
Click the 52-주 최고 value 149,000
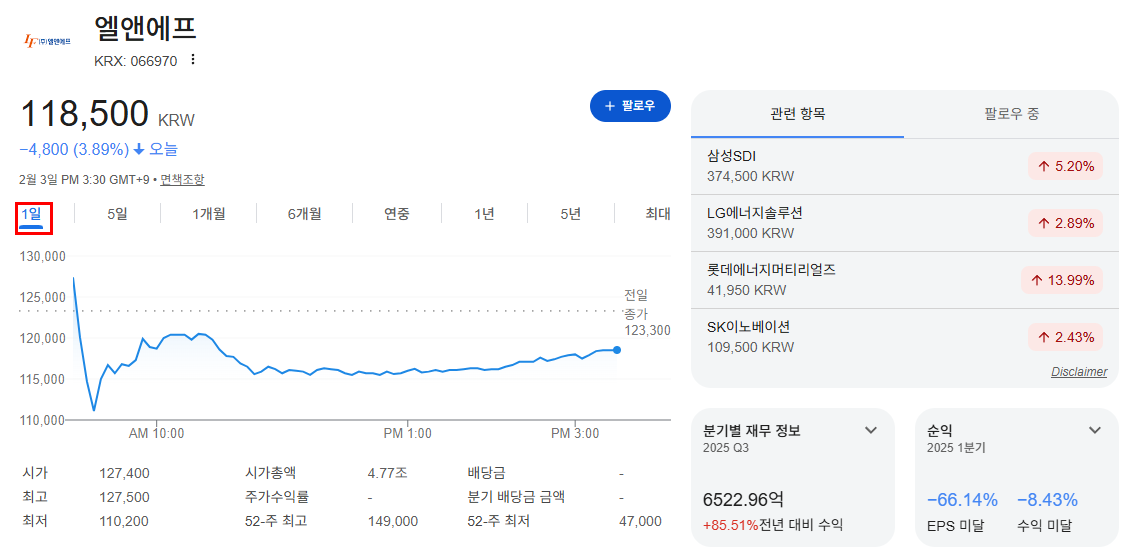(392, 522)
